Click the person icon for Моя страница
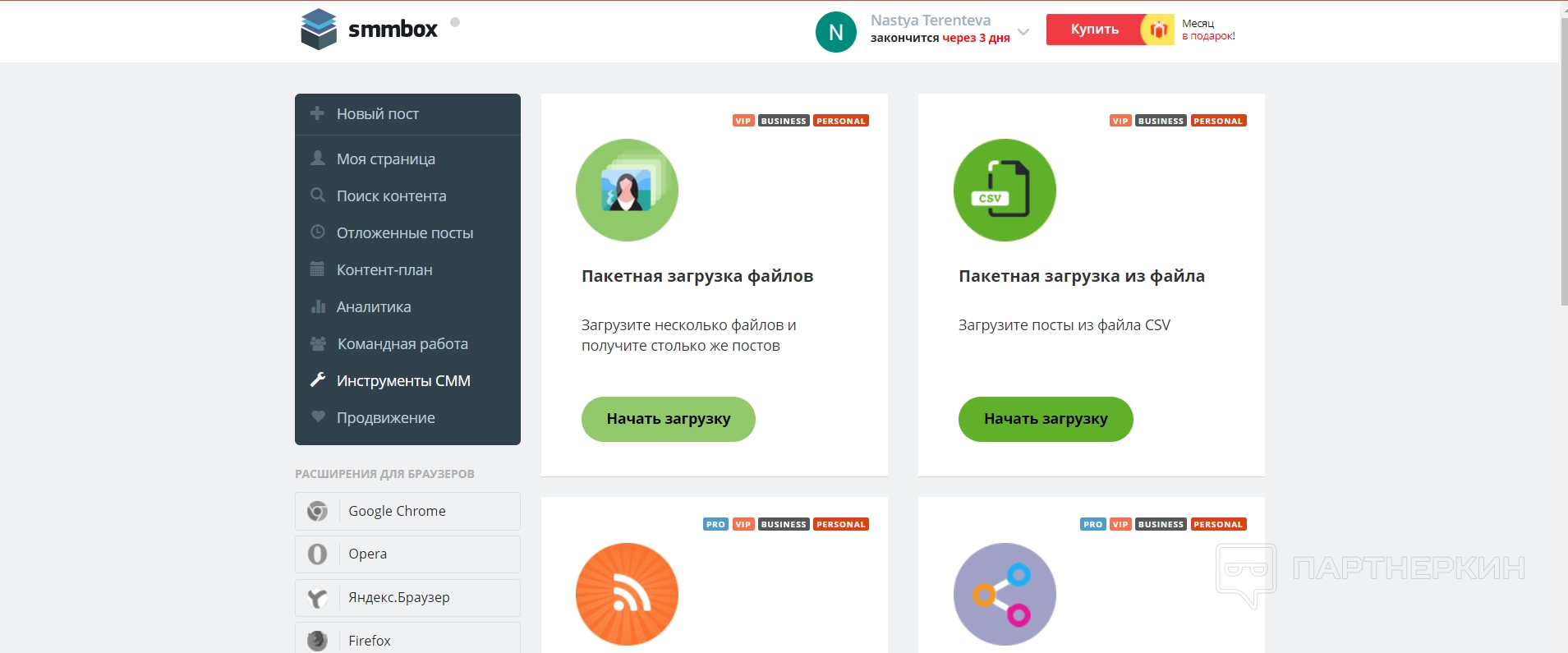Screen dimensions: 1568x653 point(317,158)
